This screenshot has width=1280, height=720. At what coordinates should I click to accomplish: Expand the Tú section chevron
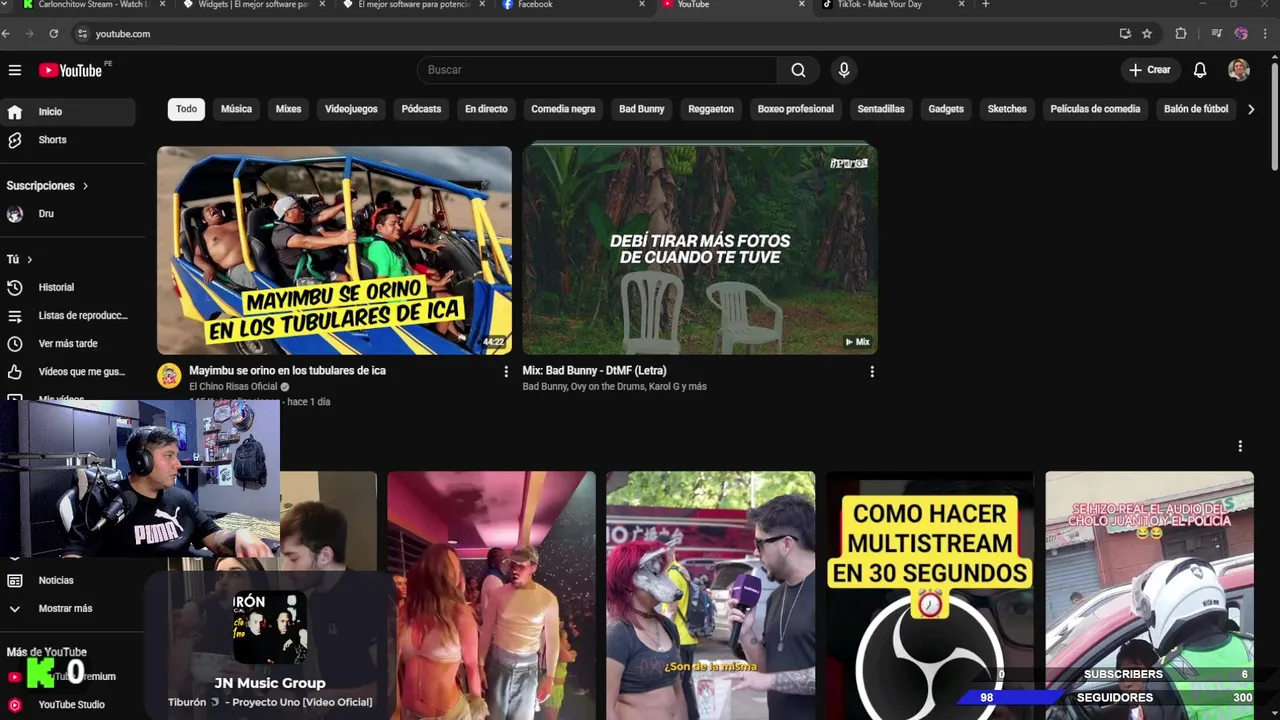(29, 259)
